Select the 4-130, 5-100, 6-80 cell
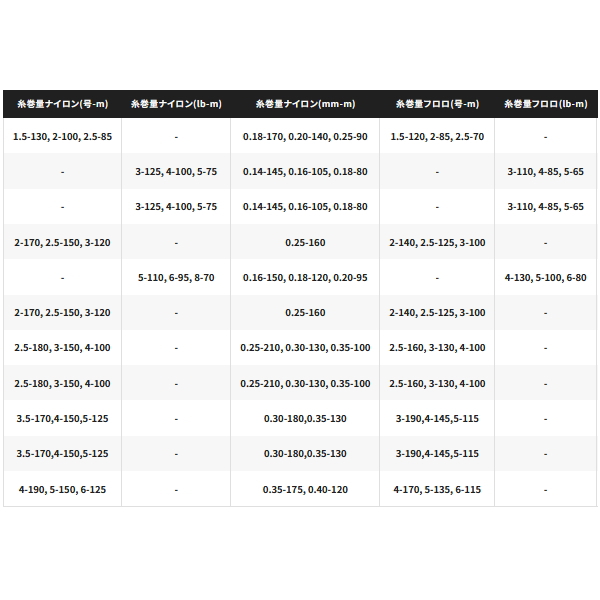 pyautogui.click(x=545, y=277)
